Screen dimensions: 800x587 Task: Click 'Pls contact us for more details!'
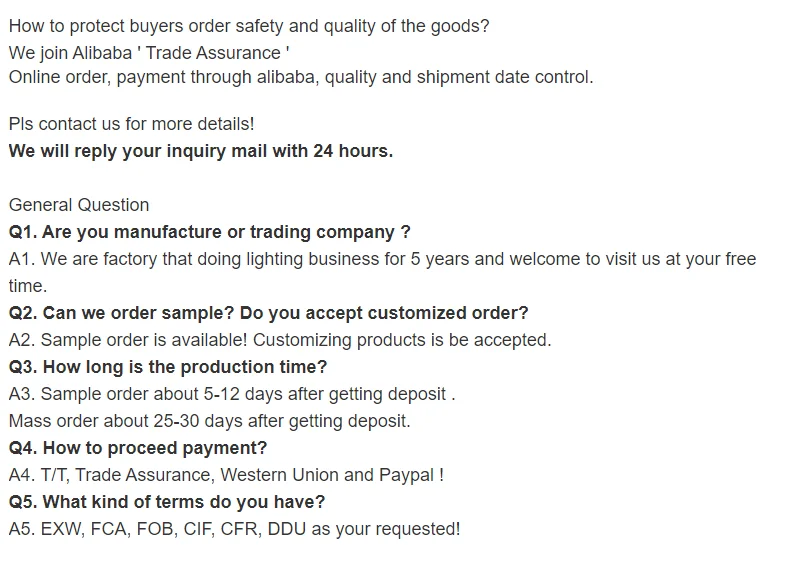point(131,124)
